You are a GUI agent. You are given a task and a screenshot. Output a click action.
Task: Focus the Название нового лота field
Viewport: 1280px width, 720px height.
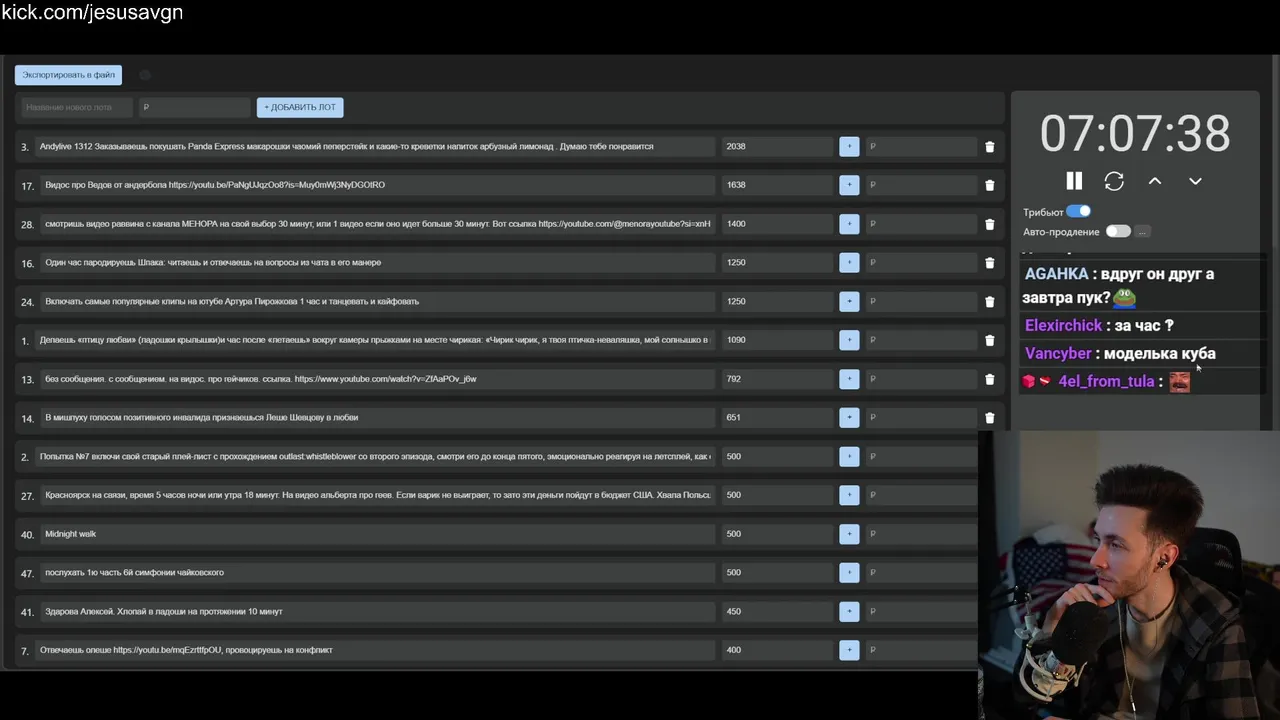point(76,107)
